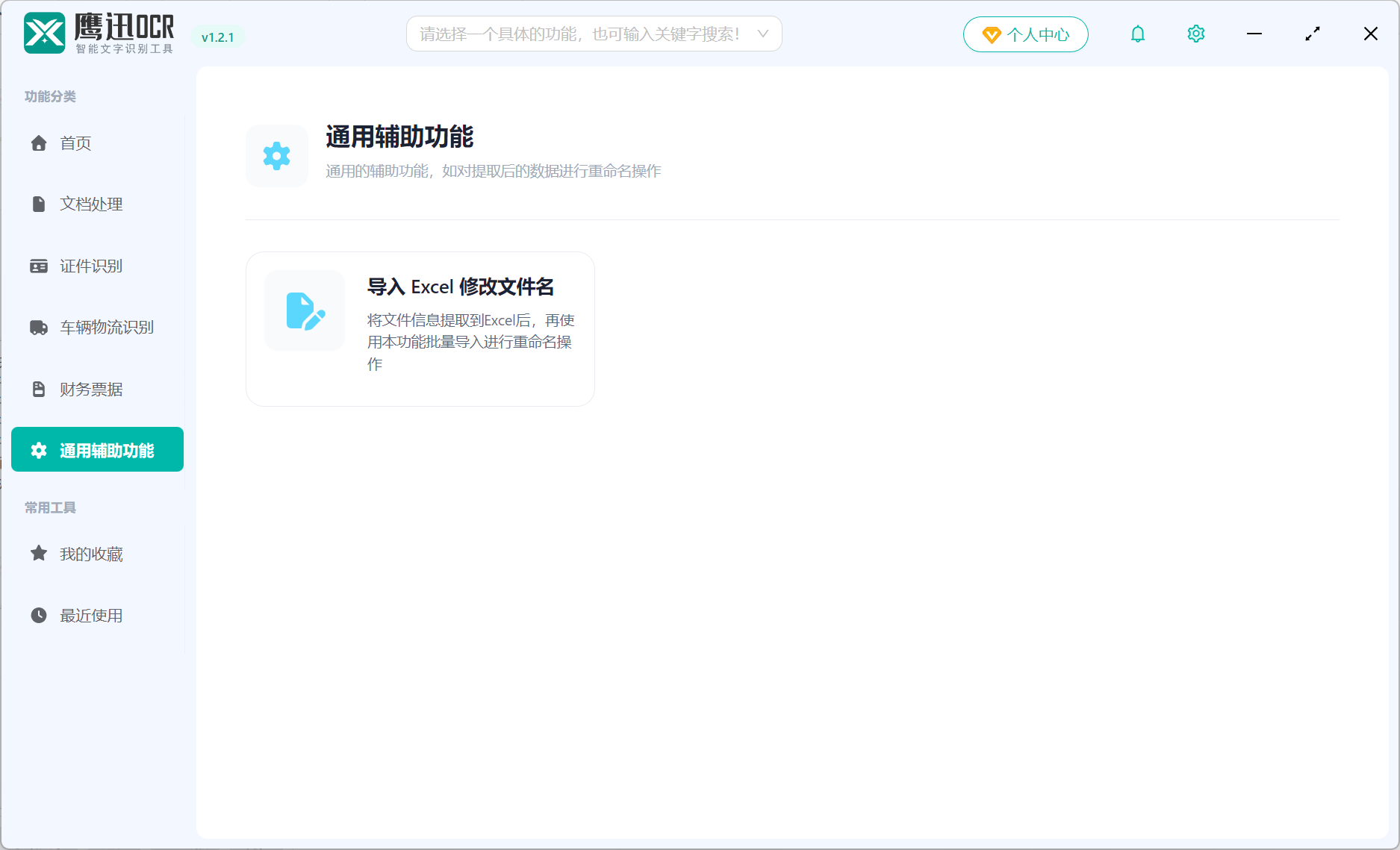The height and width of the screenshot is (850, 1400).
Task: Open settings via the gear icon in title bar
Action: pyautogui.click(x=1195, y=34)
